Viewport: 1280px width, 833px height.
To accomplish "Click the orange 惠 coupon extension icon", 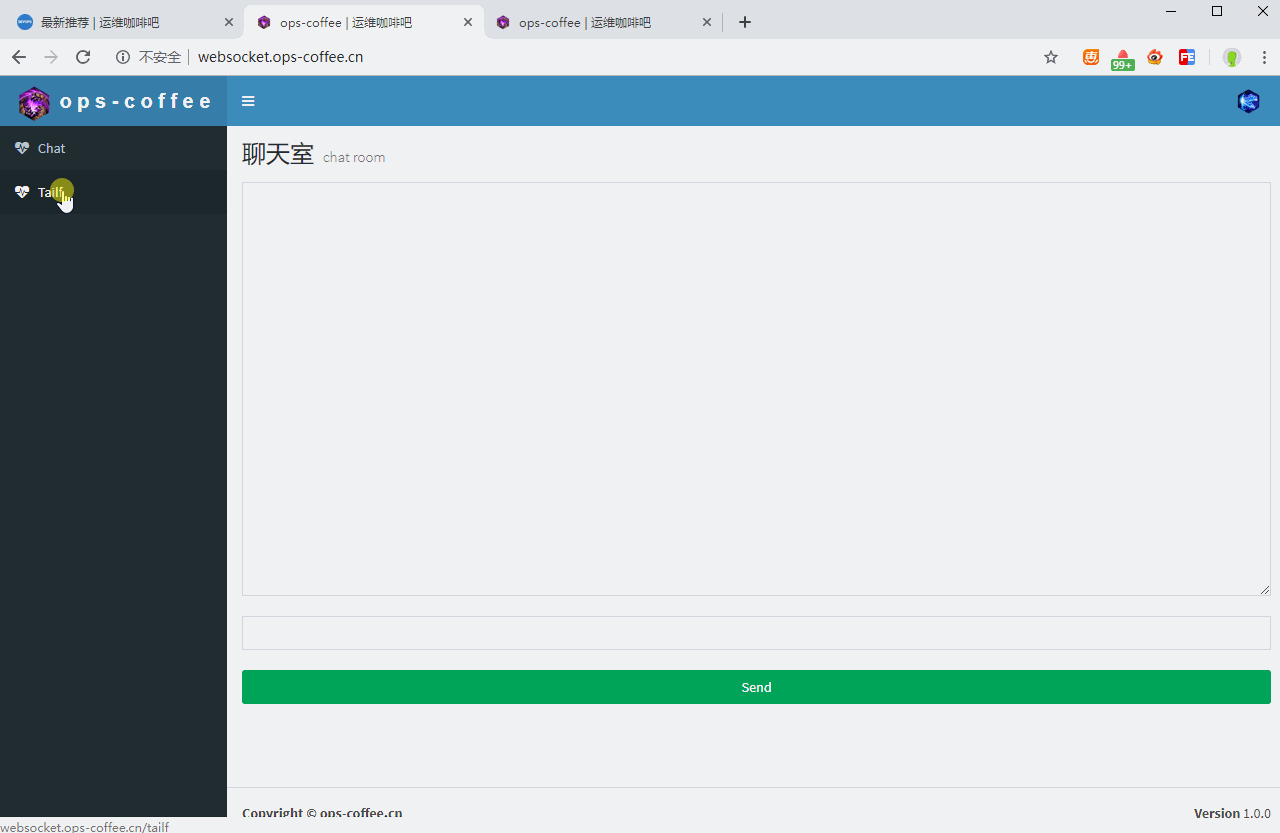I will [x=1090, y=57].
